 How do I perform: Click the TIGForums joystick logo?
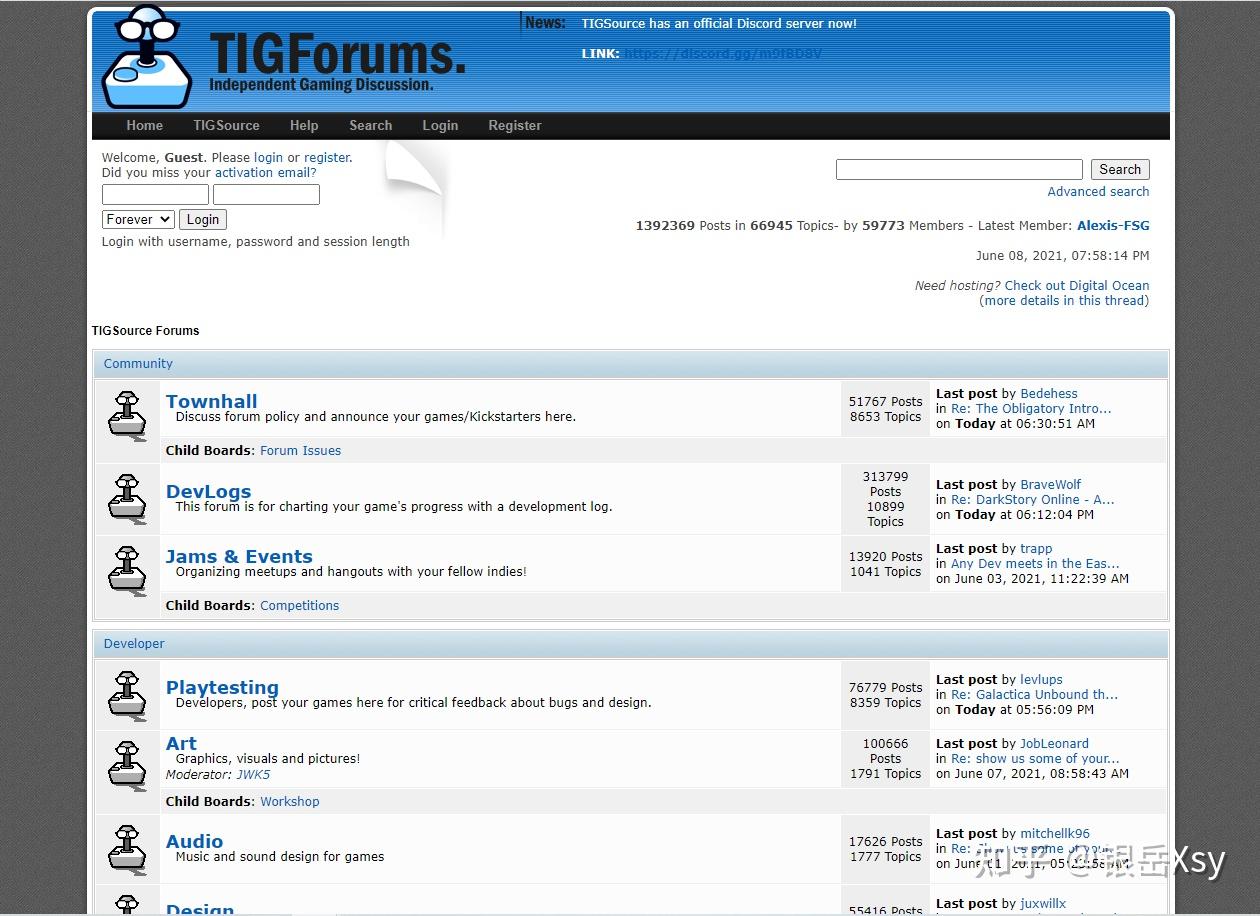(x=147, y=58)
